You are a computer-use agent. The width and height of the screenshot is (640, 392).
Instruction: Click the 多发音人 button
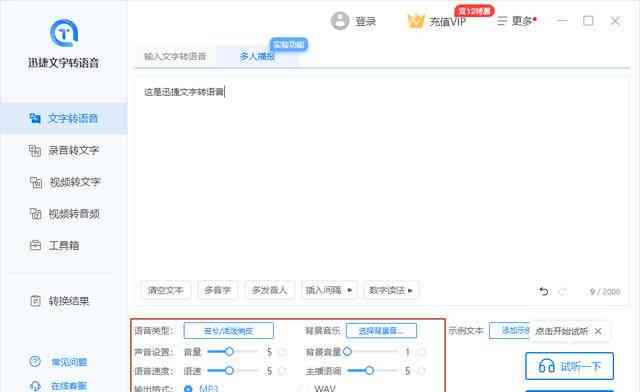[x=269, y=290]
